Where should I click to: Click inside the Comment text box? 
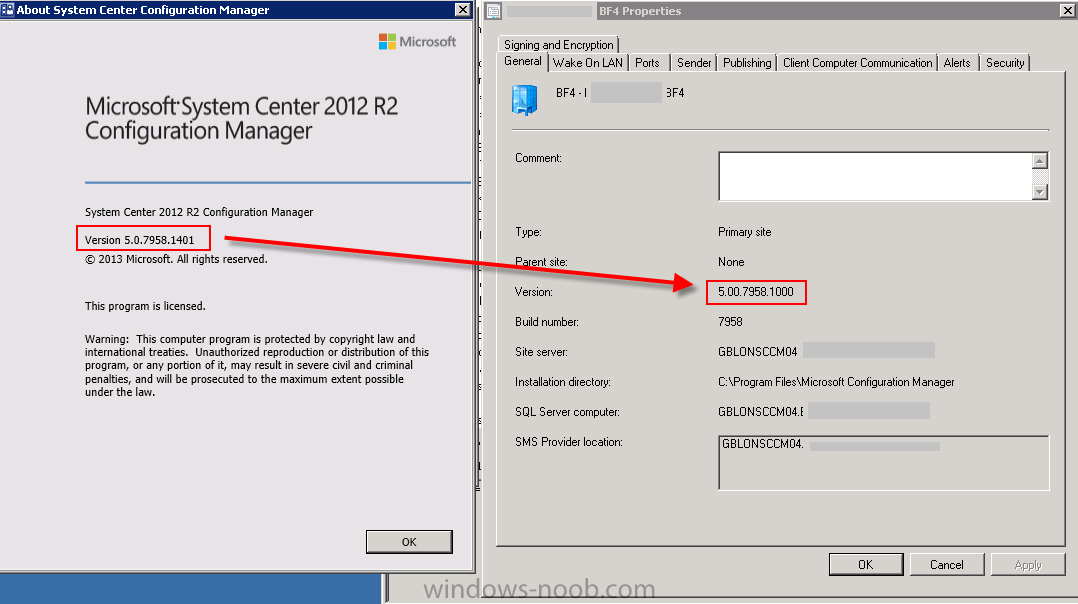[x=875, y=177]
